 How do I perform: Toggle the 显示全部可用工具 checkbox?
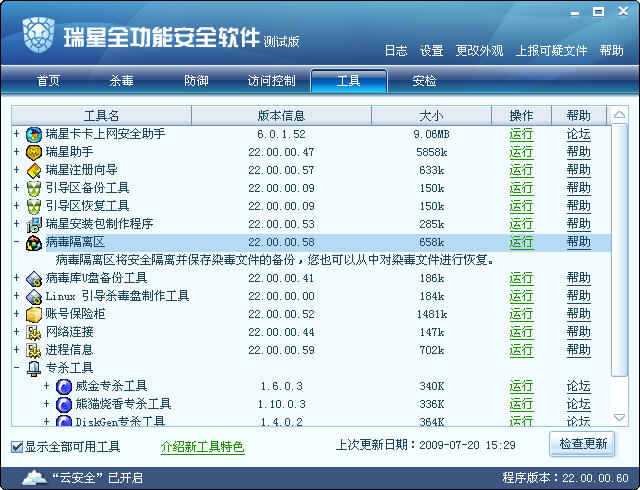tap(17, 447)
